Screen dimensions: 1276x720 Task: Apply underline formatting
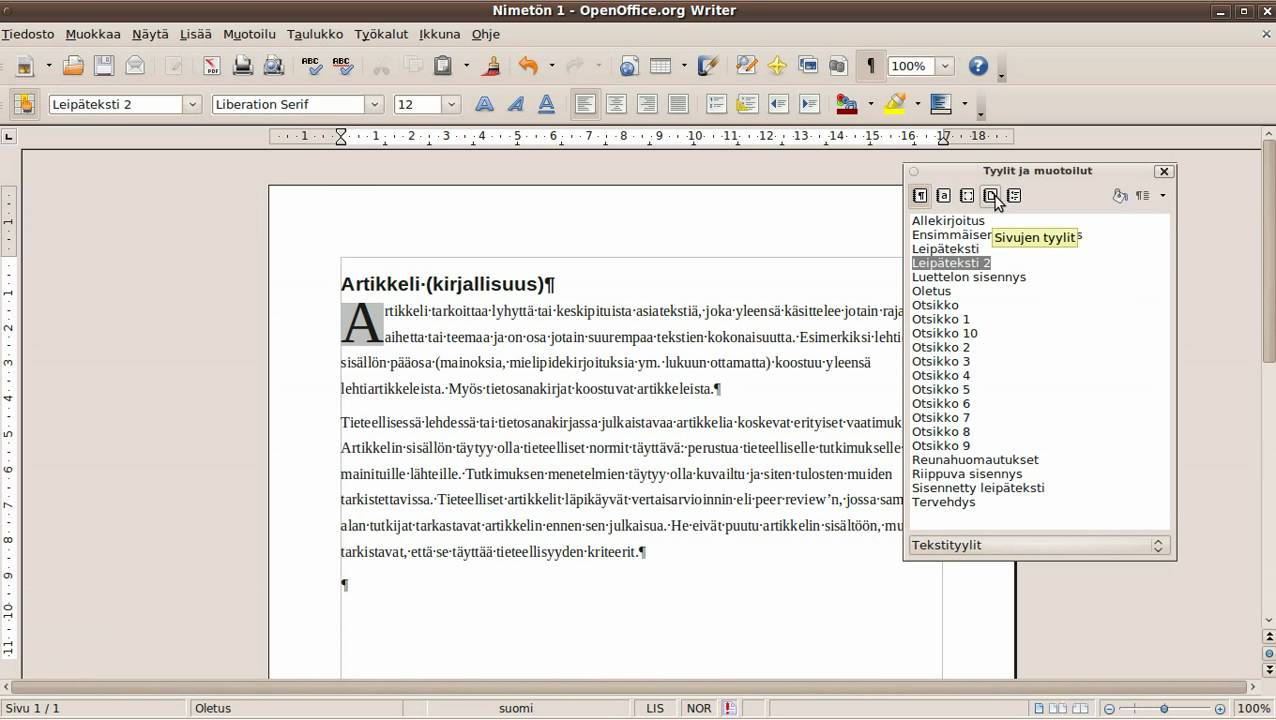click(547, 104)
